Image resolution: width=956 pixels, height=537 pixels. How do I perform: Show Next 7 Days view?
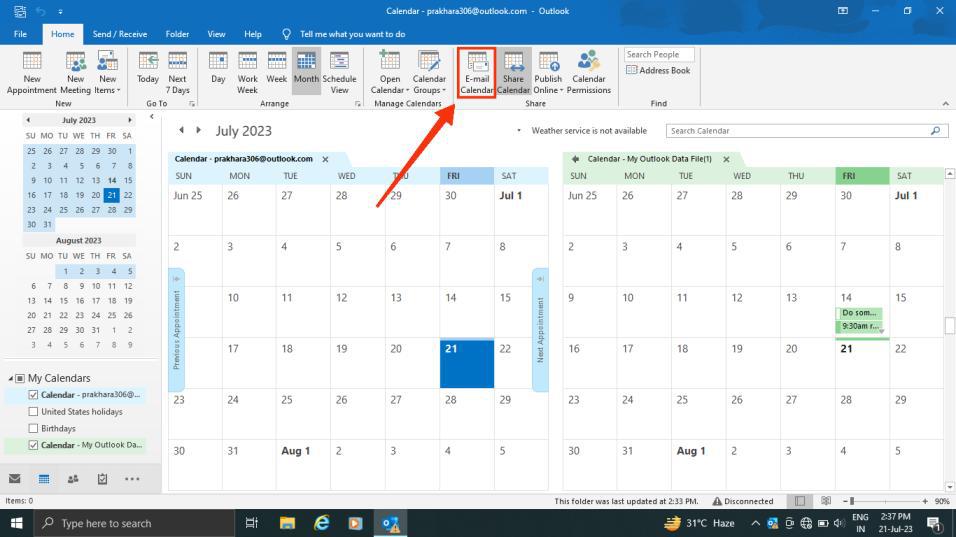(x=177, y=73)
